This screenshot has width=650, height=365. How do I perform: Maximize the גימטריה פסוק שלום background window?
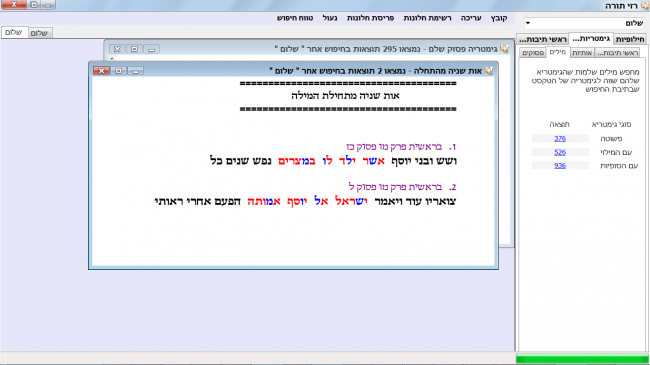click(134, 49)
